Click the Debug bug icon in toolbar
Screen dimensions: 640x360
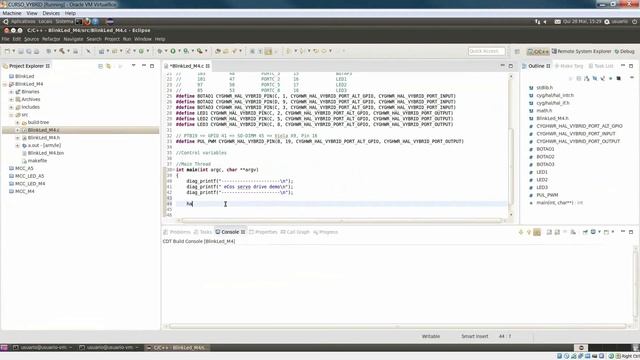pyautogui.click(x=160, y=51)
